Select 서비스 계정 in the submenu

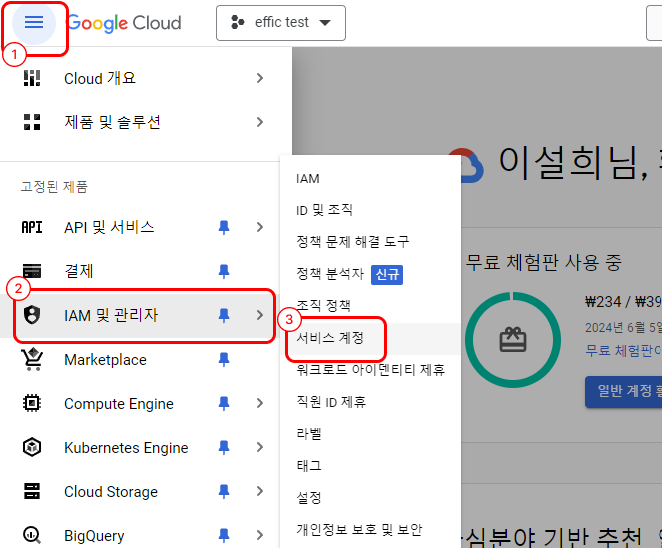point(330,339)
